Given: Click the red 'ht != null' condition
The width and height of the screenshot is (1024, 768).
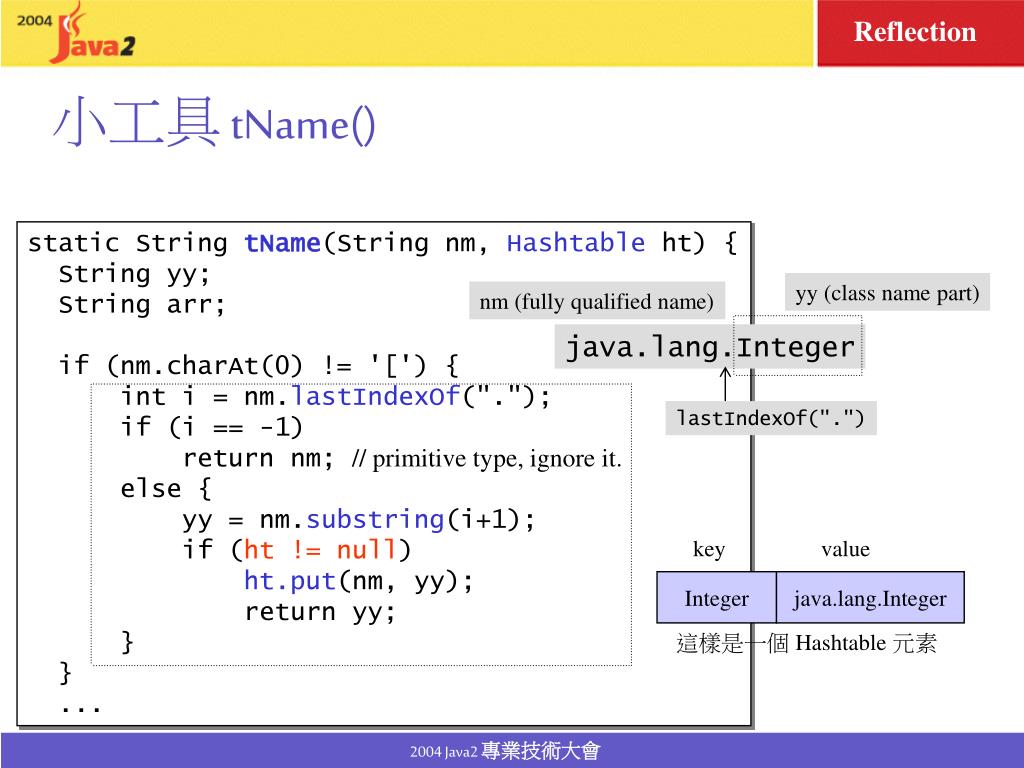Looking at the screenshot, I should coord(319,550).
